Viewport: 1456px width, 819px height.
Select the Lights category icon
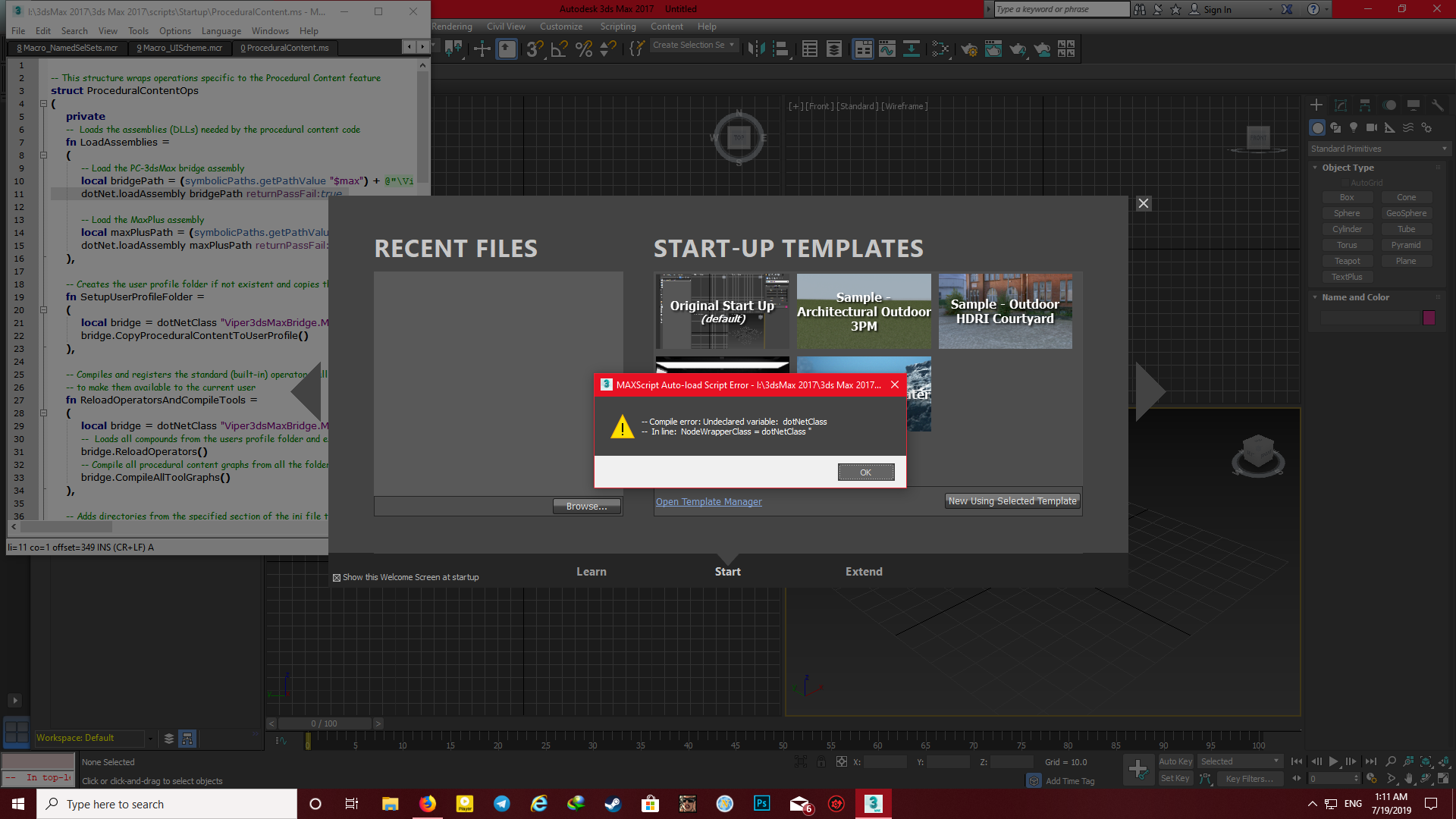(1354, 127)
